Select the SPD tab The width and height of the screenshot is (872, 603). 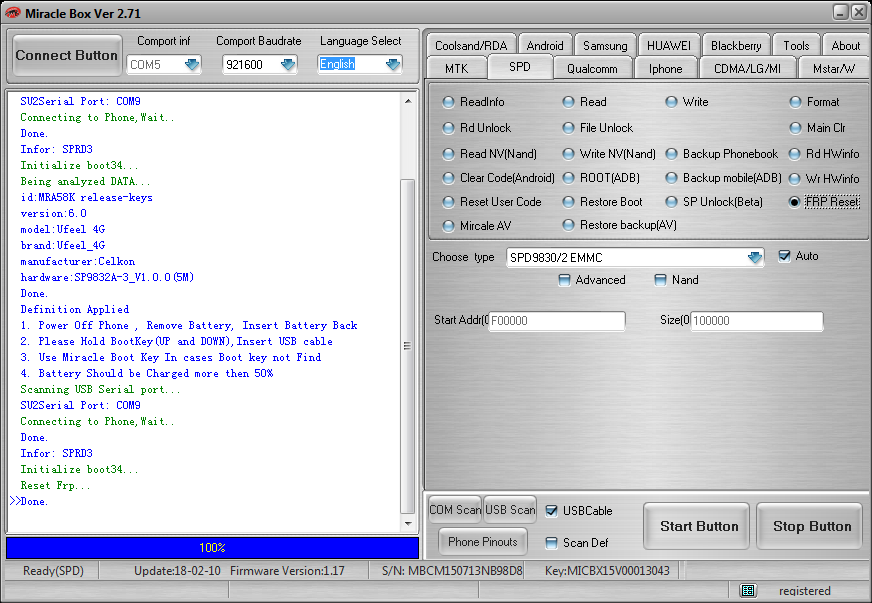pos(520,67)
